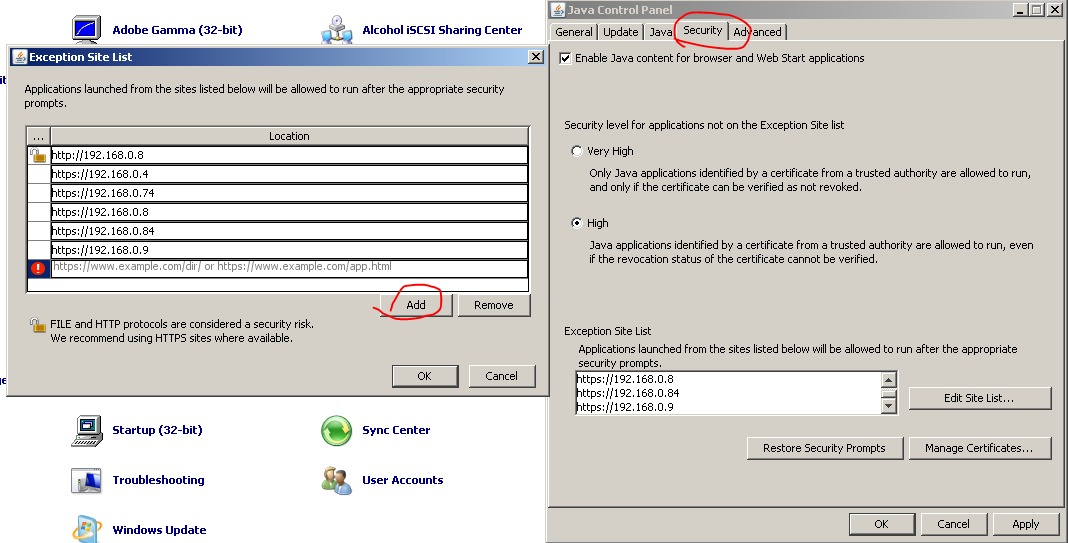This screenshot has height=543, width=1068.
Task: Open Alcohol iSCSI Sharing Center icon
Action: pyautogui.click(x=337, y=30)
